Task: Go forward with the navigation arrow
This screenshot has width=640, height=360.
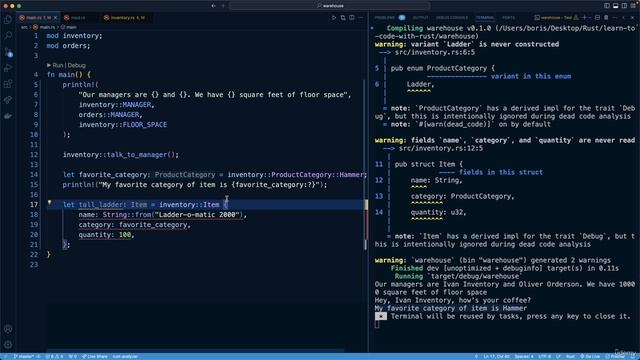Action: tap(223, 6)
